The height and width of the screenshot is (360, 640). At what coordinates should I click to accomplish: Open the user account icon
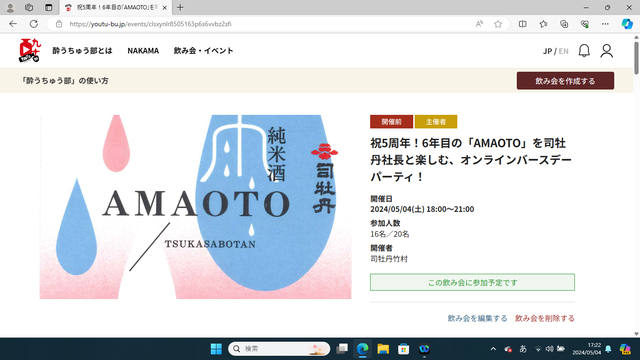click(x=607, y=51)
